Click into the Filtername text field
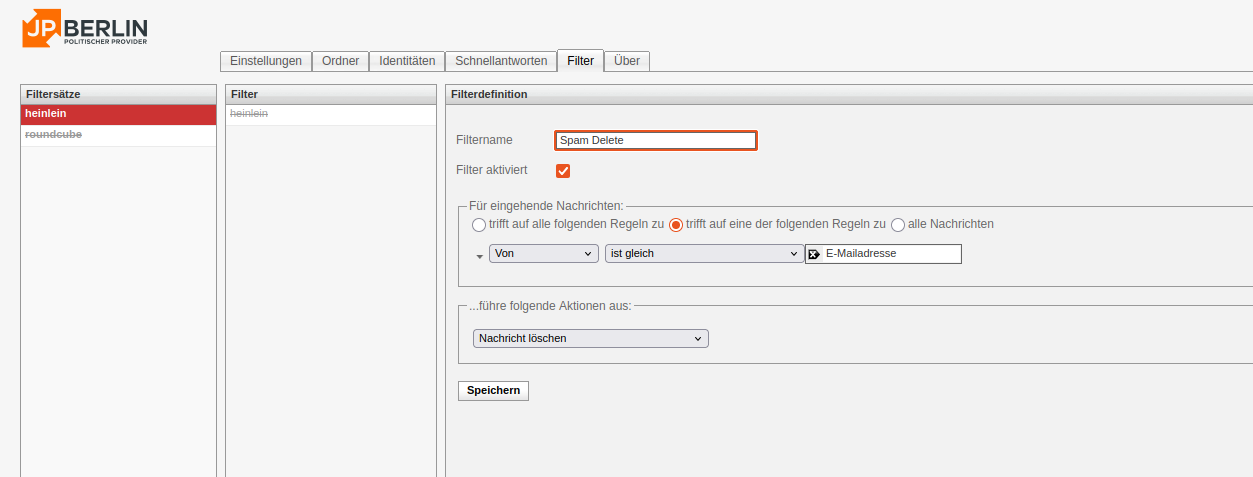Screen dimensions: 1253x477 (656, 141)
